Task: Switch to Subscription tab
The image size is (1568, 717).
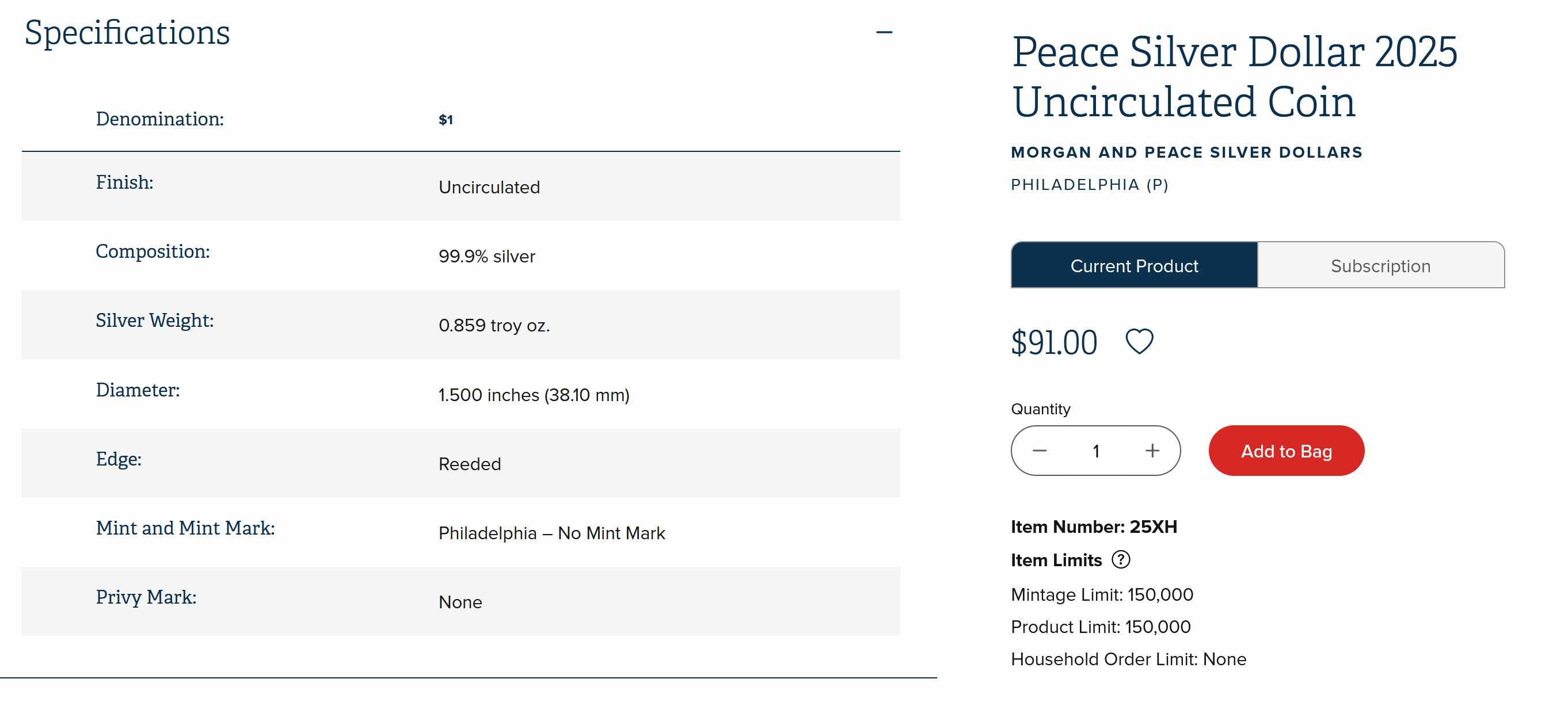Action: coord(1380,265)
